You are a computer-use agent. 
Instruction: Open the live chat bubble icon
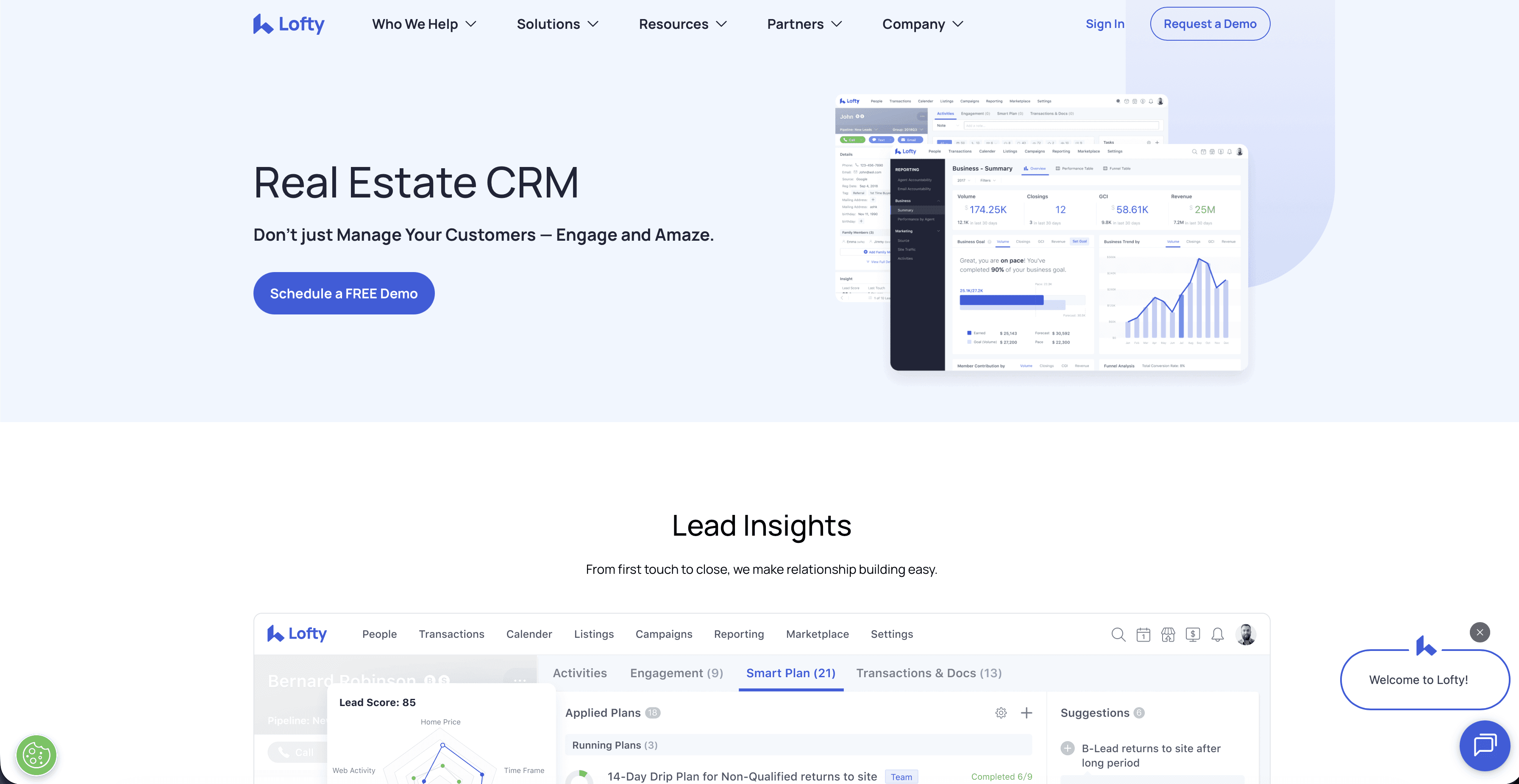[1484, 745]
